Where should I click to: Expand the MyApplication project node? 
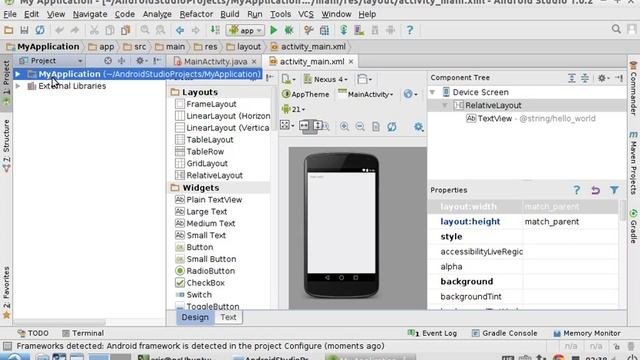(18, 74)
